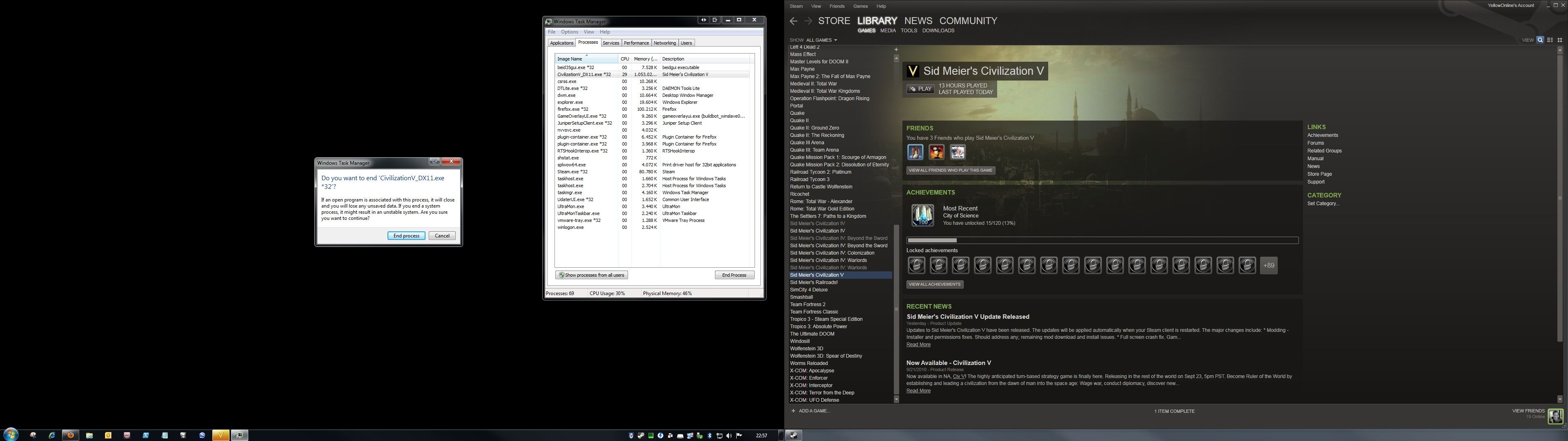Open the Options menu in Task Manager

569,31
